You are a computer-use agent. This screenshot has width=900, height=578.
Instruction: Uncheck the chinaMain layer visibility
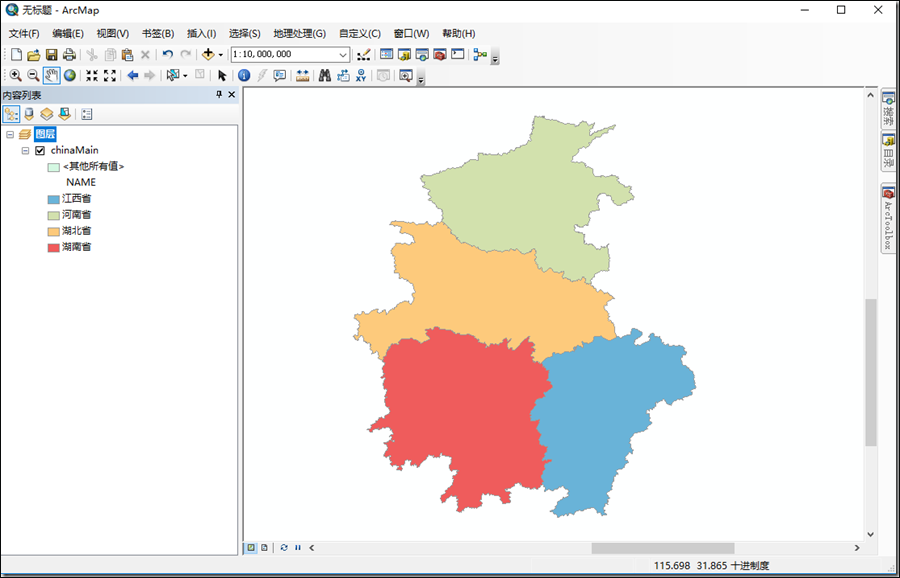39,150
